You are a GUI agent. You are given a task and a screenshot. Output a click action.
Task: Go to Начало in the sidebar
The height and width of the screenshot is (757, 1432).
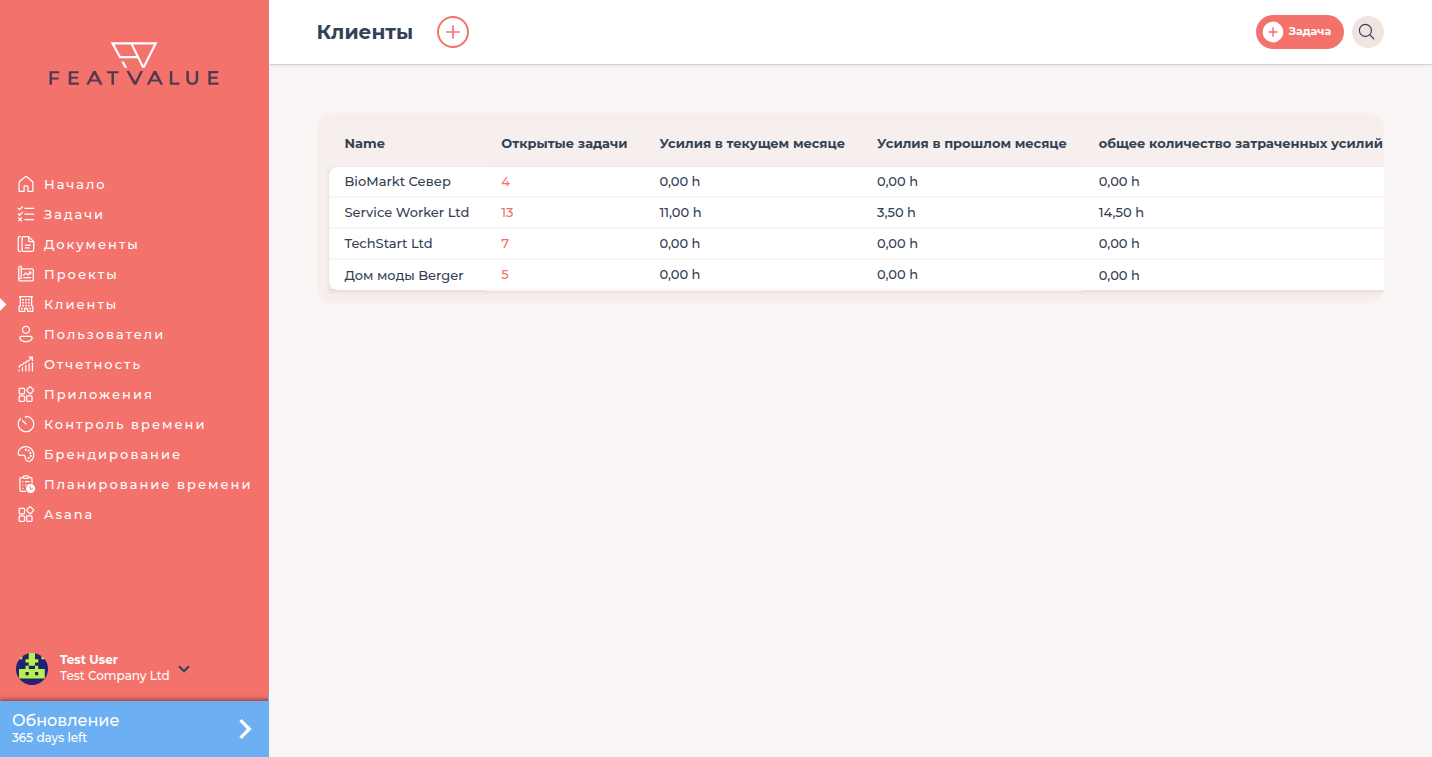click(75, 184)
